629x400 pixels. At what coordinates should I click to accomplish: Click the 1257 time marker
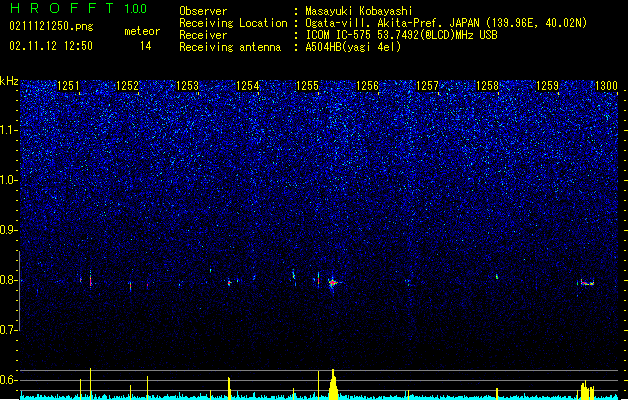point(427,86)
